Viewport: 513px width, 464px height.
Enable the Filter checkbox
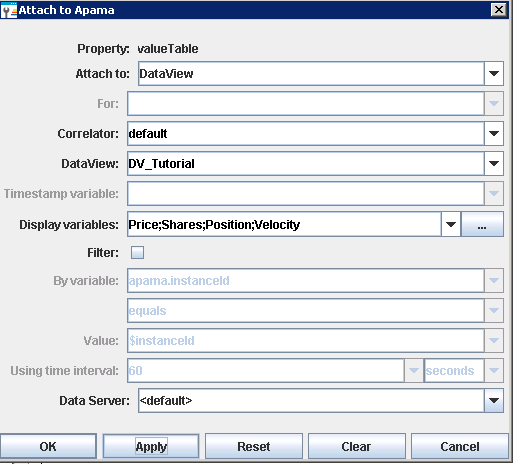137,252
